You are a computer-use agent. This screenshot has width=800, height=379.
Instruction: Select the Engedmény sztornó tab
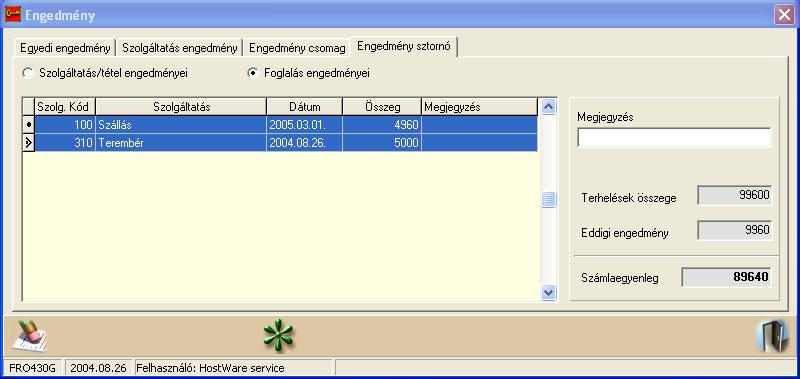pos(404,46)
